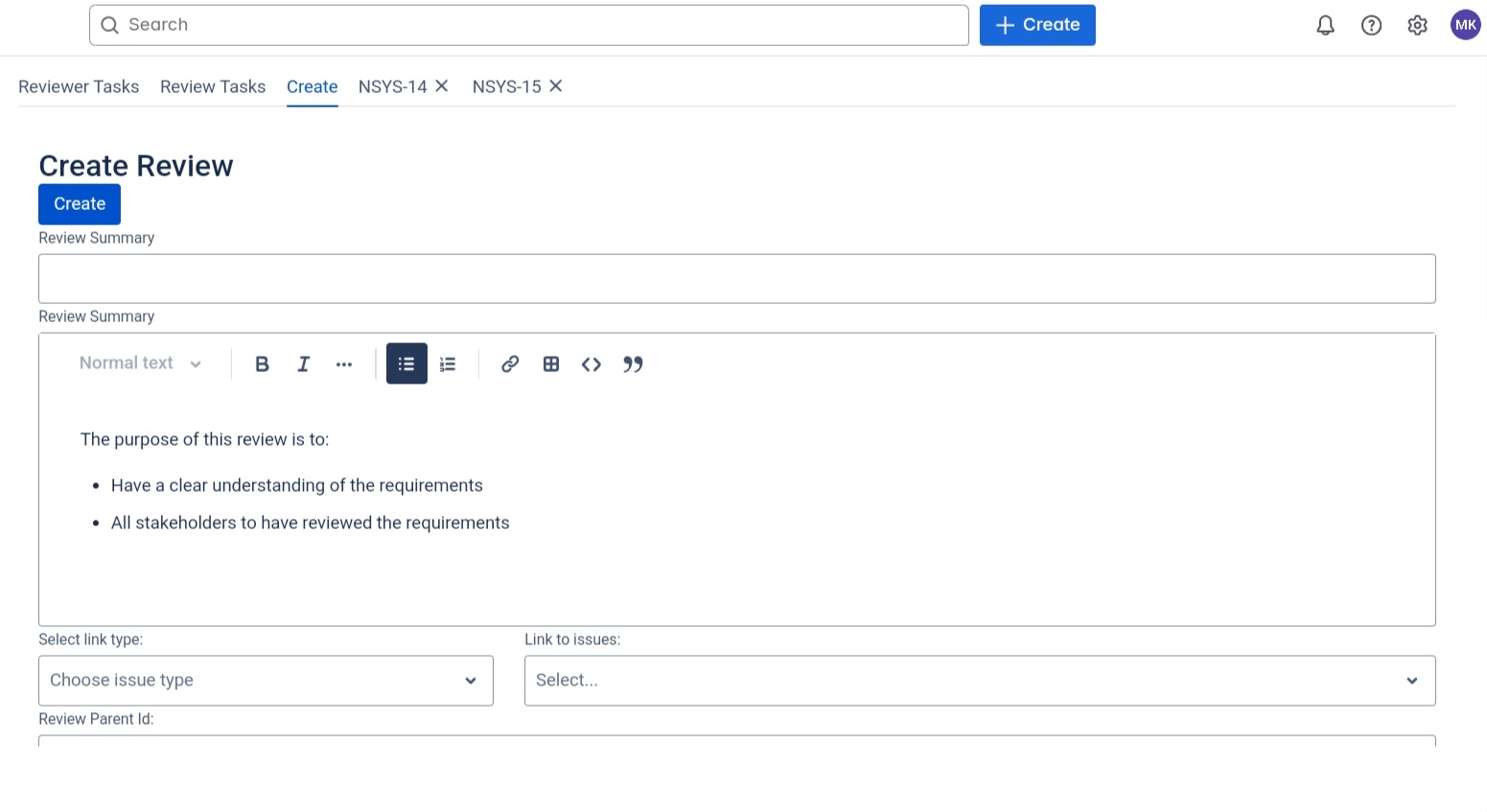Viewport: 1487px width, 812px height.
Task: Open the help question mark menu
Action: click(x=1371, y=26)
